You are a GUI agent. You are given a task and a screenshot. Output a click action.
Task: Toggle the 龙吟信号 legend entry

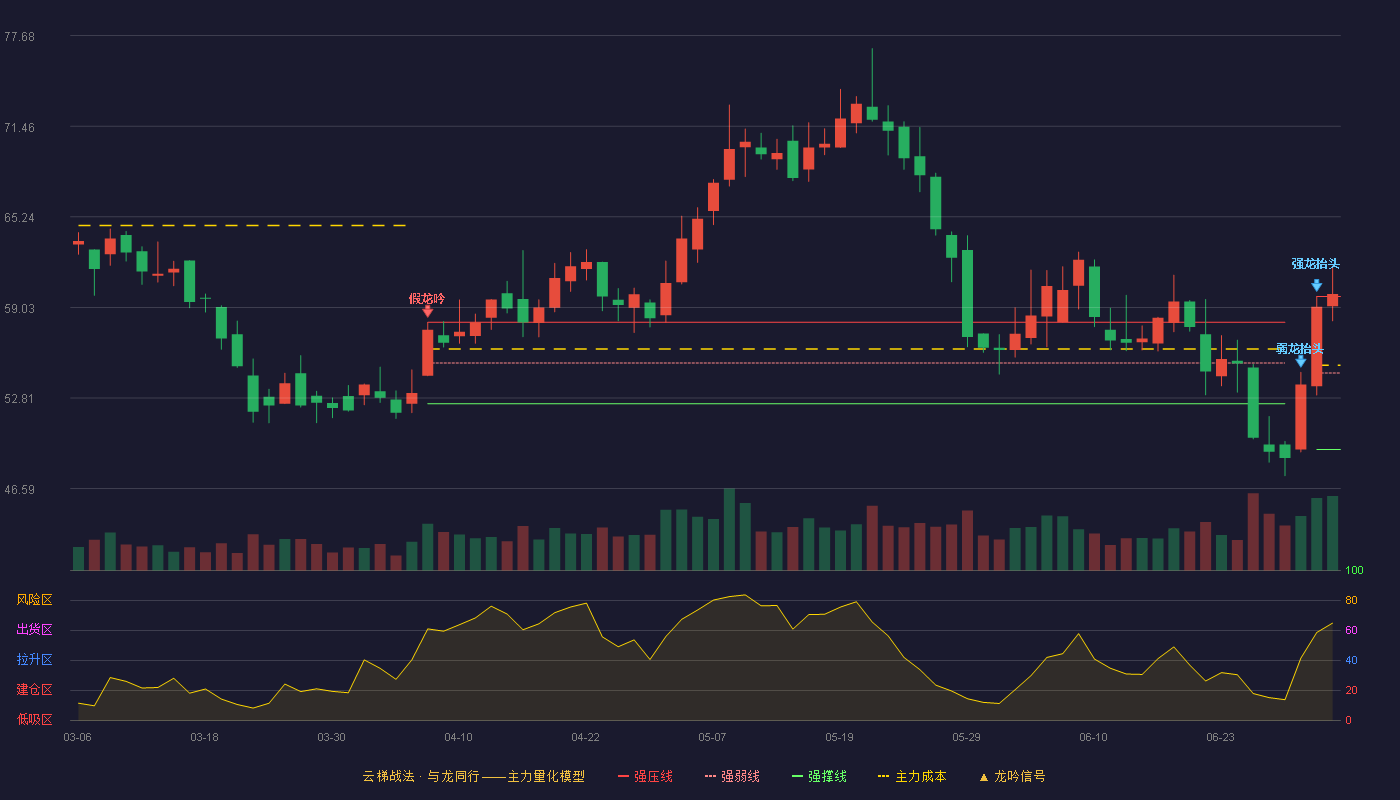(x=1012, y=776)
